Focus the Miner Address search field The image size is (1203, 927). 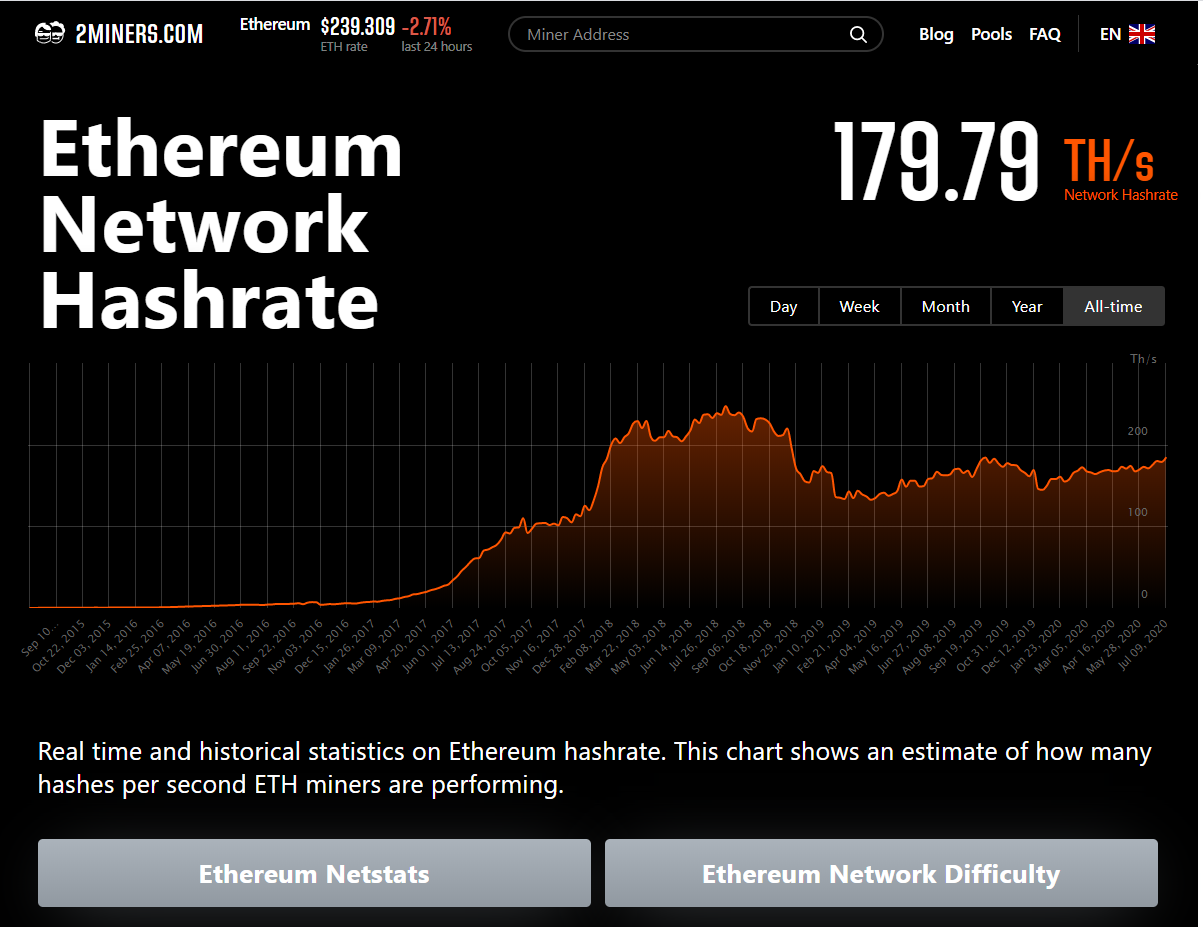(x=696, y=34)
